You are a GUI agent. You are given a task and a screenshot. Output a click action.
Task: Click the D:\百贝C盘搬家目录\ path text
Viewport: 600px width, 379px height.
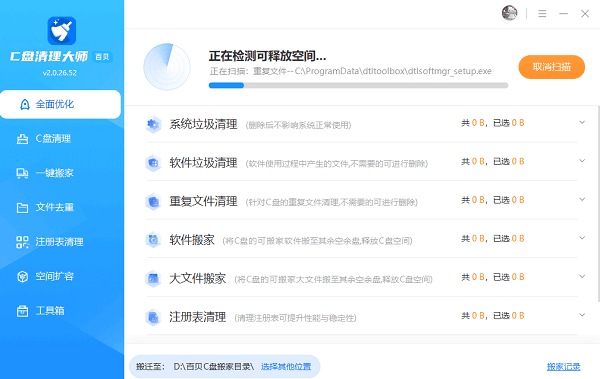[x=214, y=367]
